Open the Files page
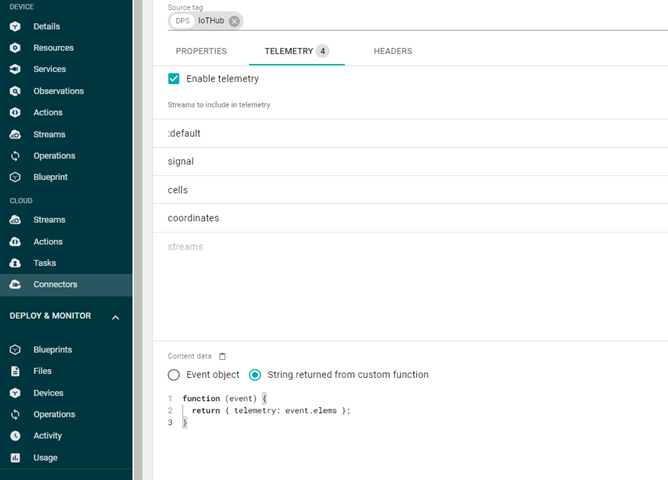The width and height of the screenshot is (668, 480). (43, 371)
